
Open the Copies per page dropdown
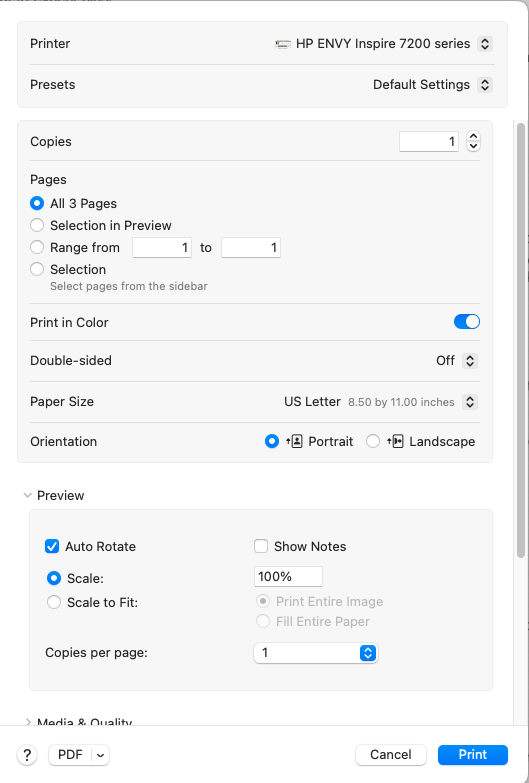point(316,653)
